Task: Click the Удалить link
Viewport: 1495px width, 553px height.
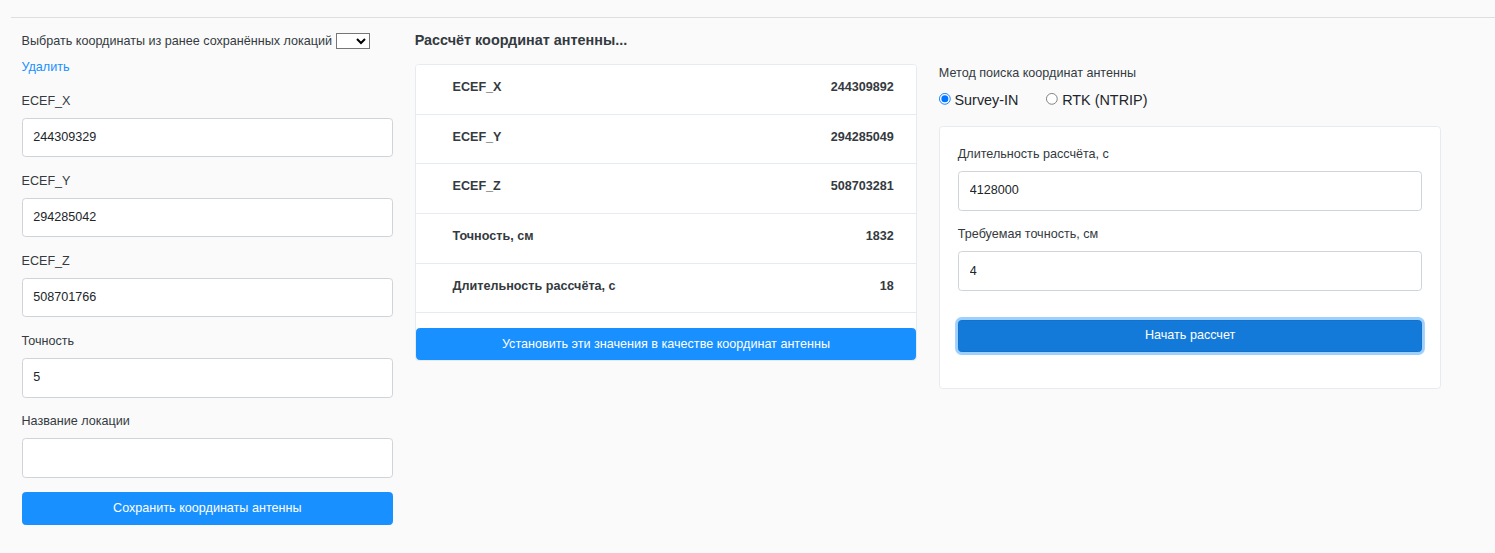Action: click(46, 67)
